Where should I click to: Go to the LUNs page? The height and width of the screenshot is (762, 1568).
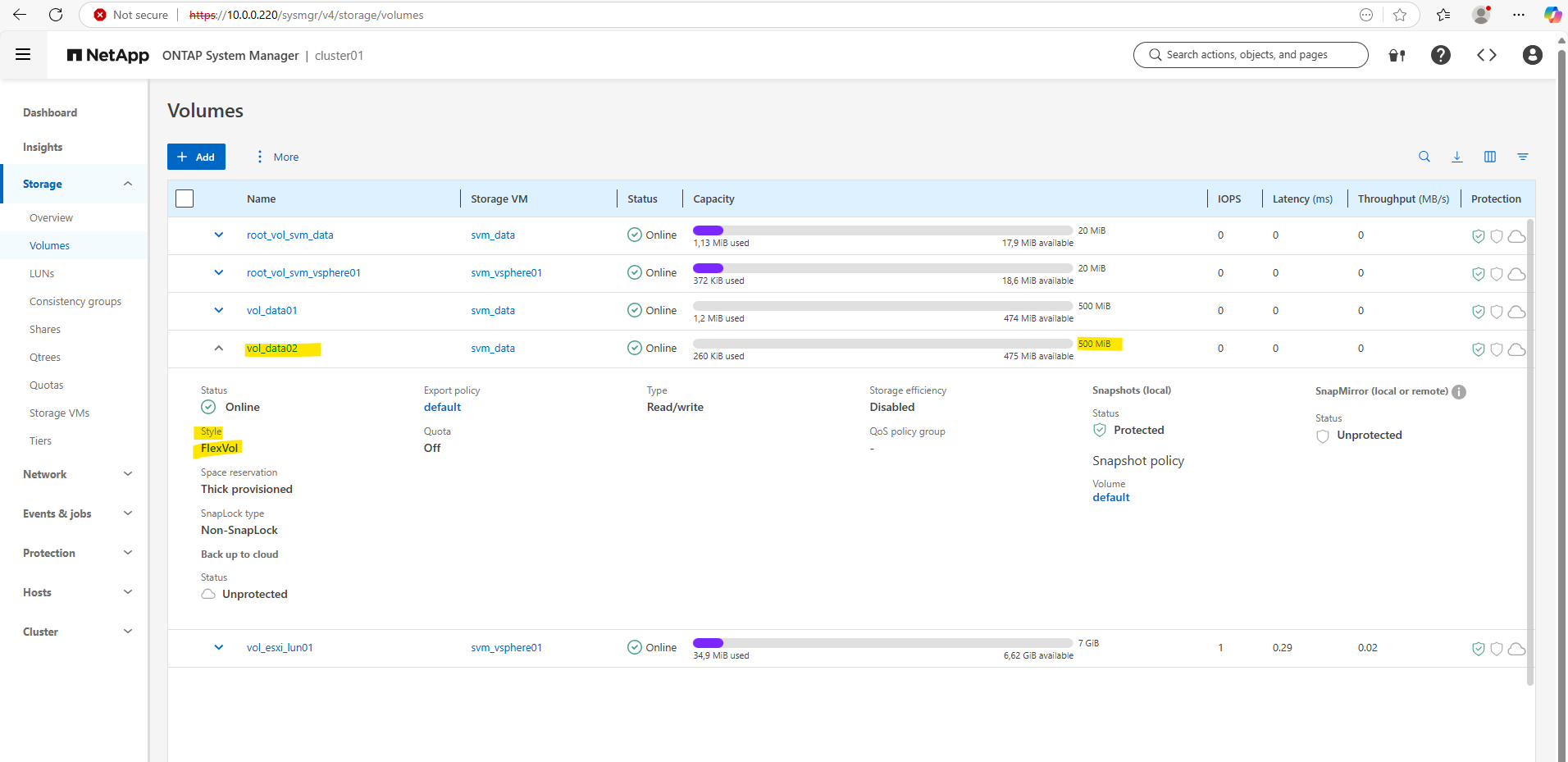click(x=42, y=273)
